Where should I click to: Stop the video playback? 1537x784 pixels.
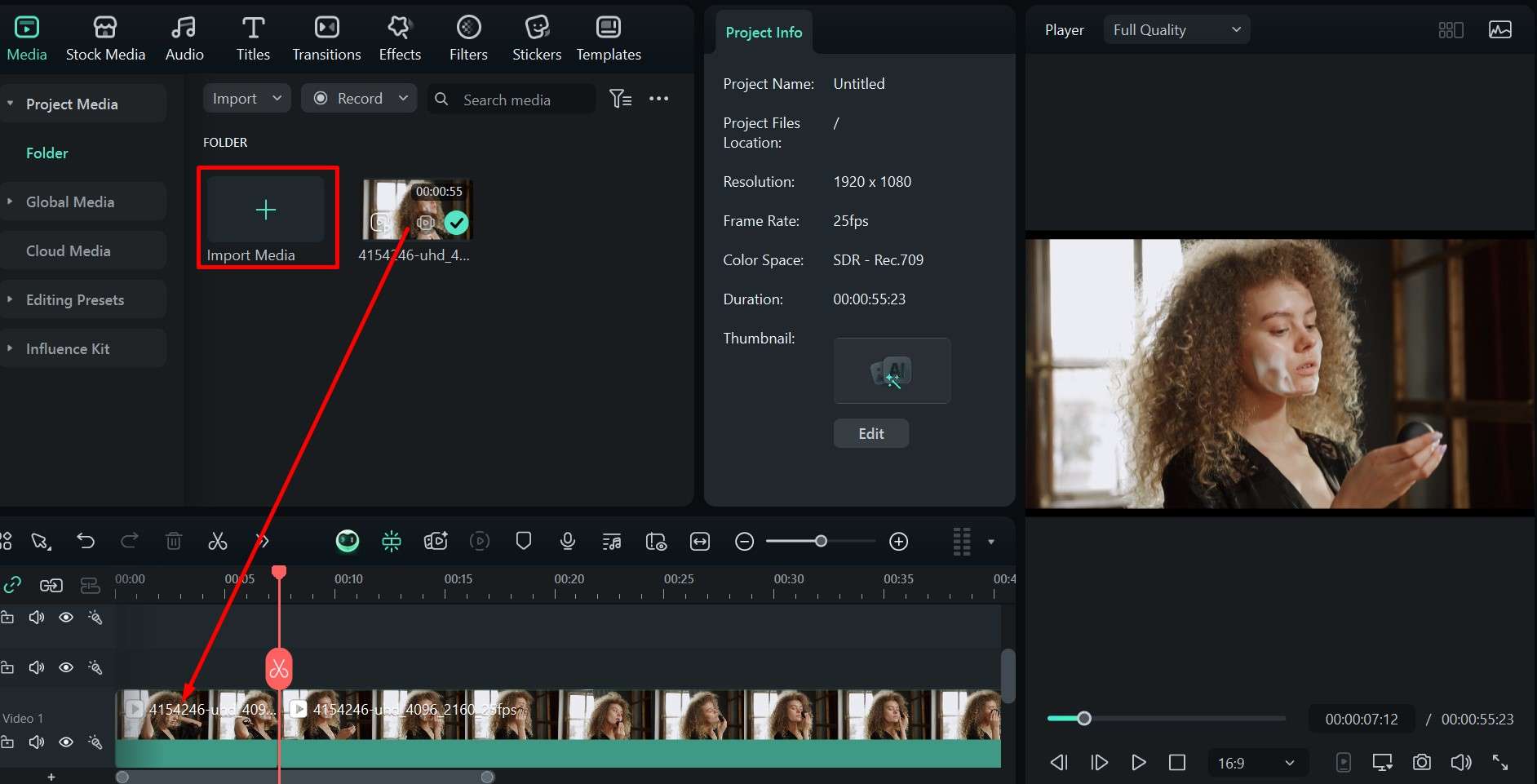point(1177,763)
